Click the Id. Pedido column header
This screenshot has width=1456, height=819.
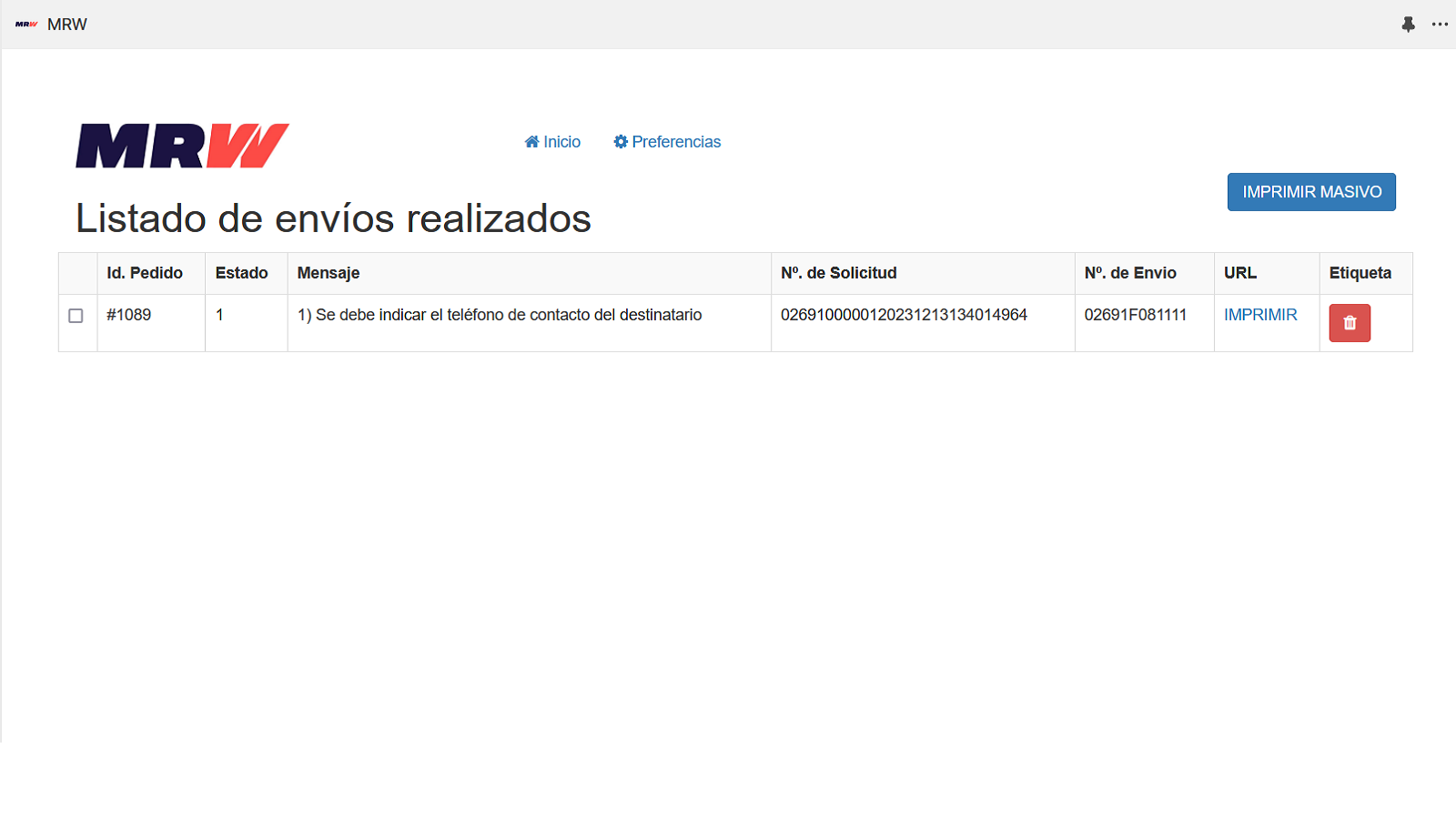tap(145, 273)
